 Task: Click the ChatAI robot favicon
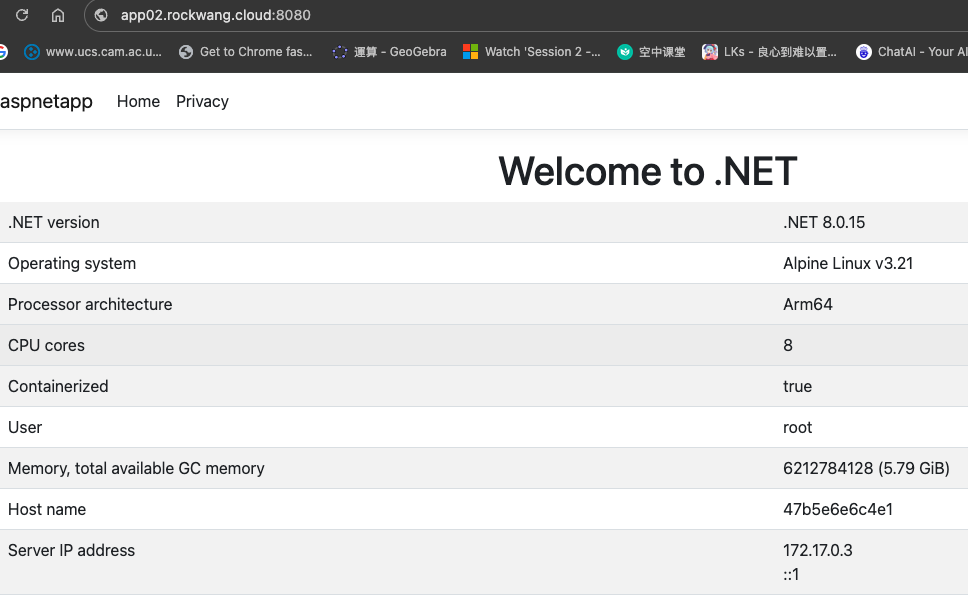[x=863, y=52]
